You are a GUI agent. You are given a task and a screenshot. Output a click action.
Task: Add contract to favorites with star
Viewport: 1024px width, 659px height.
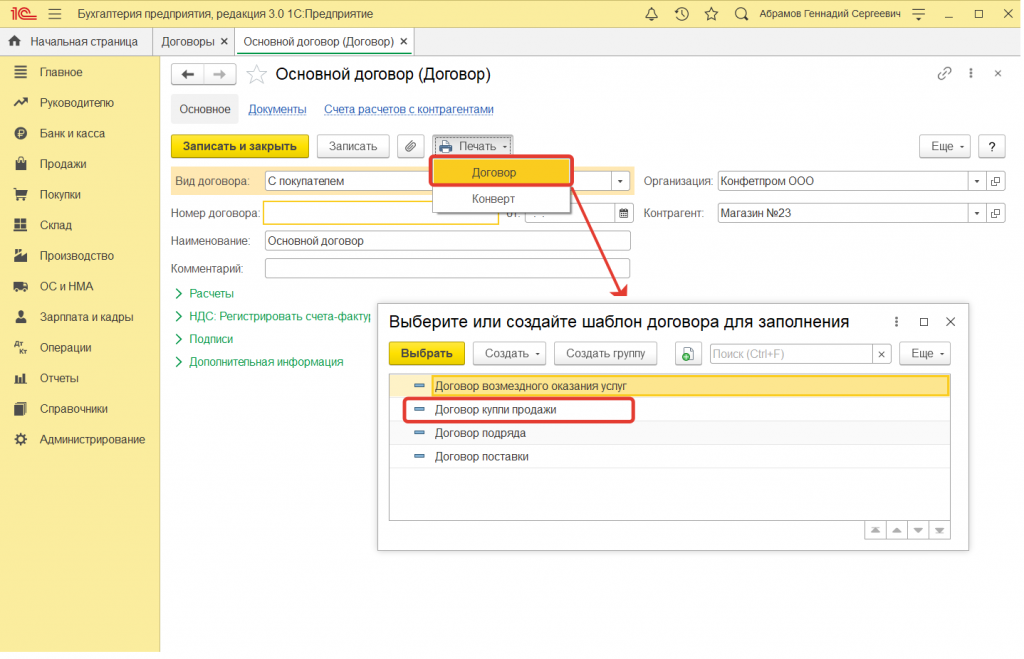click(x=257, y=75)
